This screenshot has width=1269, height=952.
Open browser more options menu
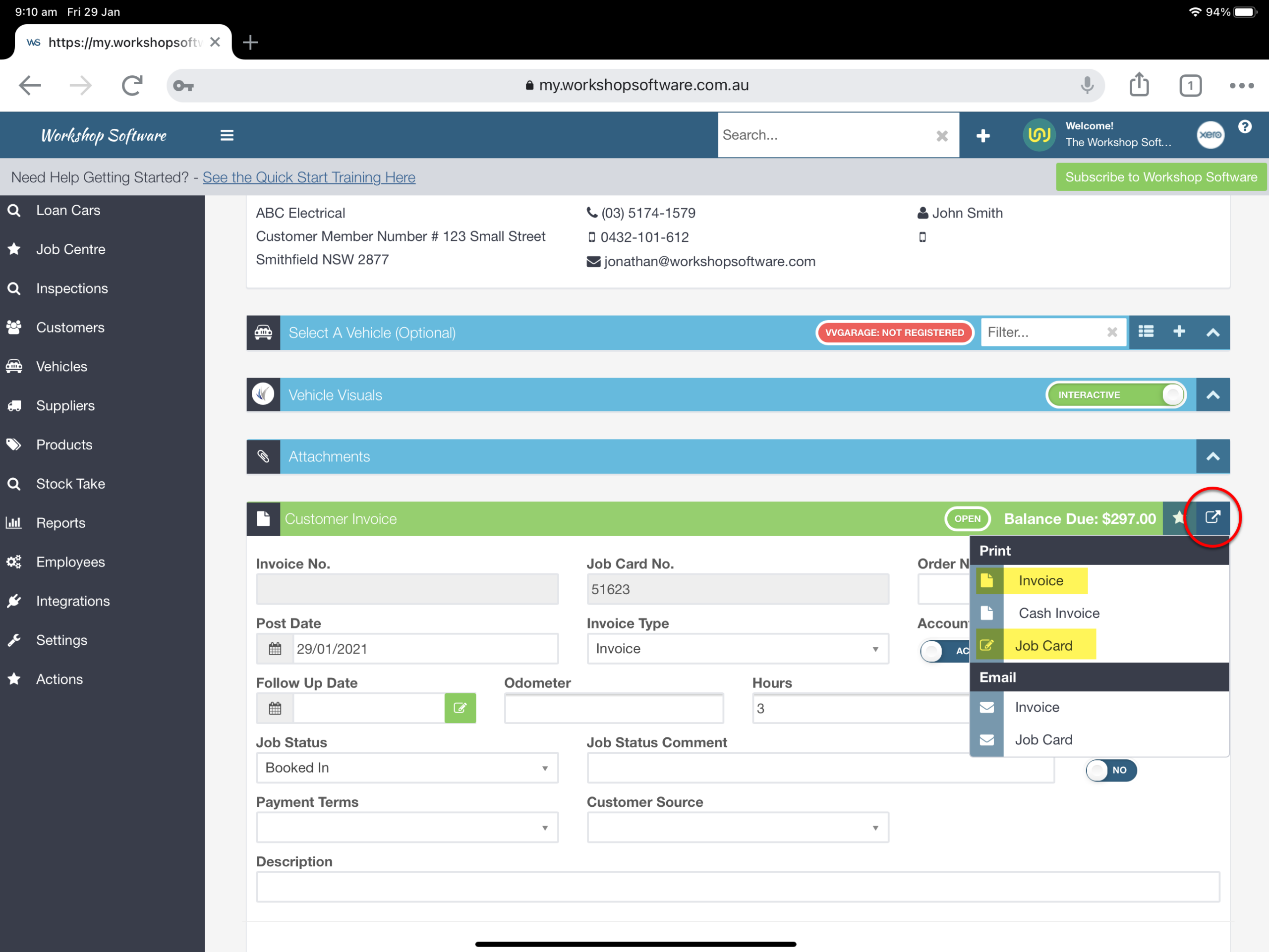[x=1241, y=85]
